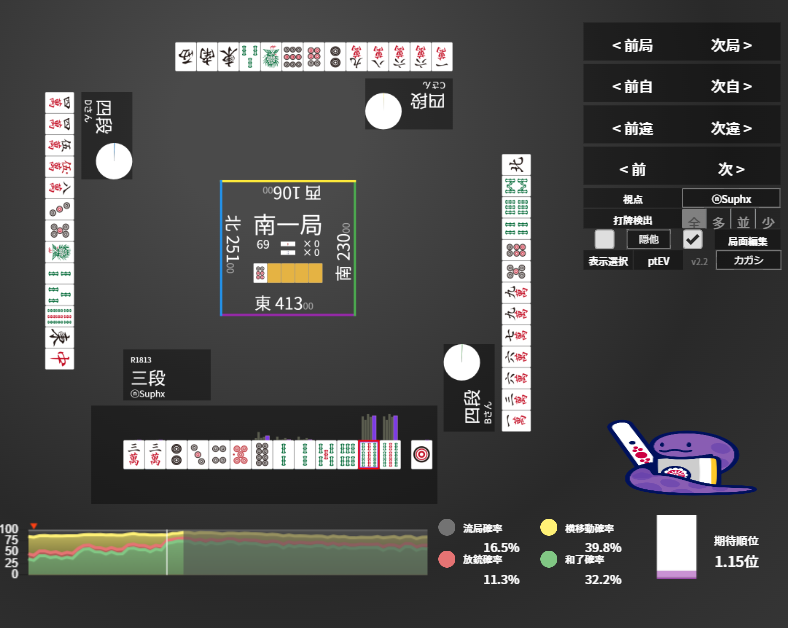Image resolution: width=788 pixels, height=628 pixels.
Task: Click left player Dさん's round pie indicator
Action: pyautogui.click(x=114, y=161)
